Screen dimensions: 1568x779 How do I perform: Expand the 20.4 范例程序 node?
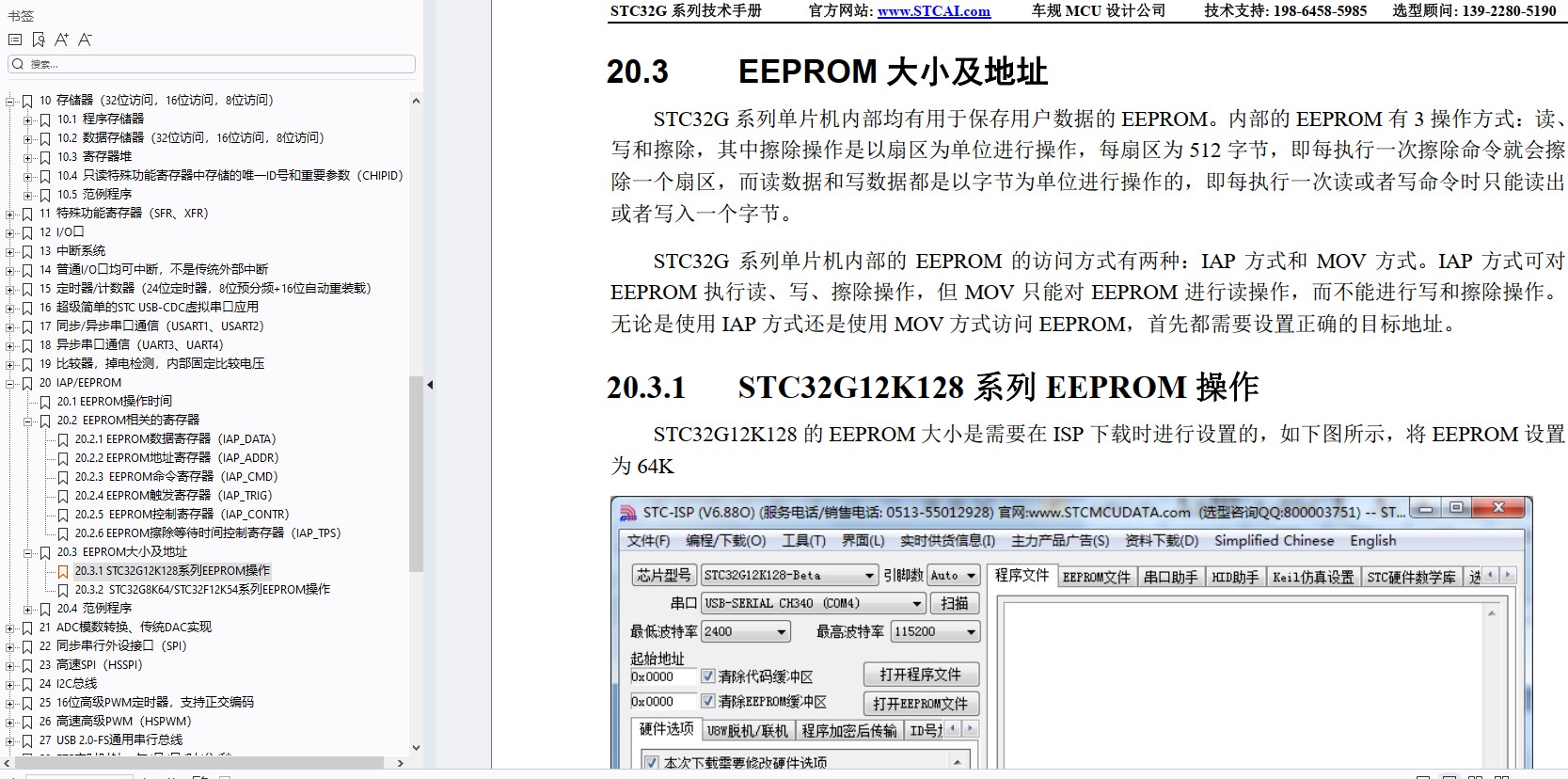point(29,609)
